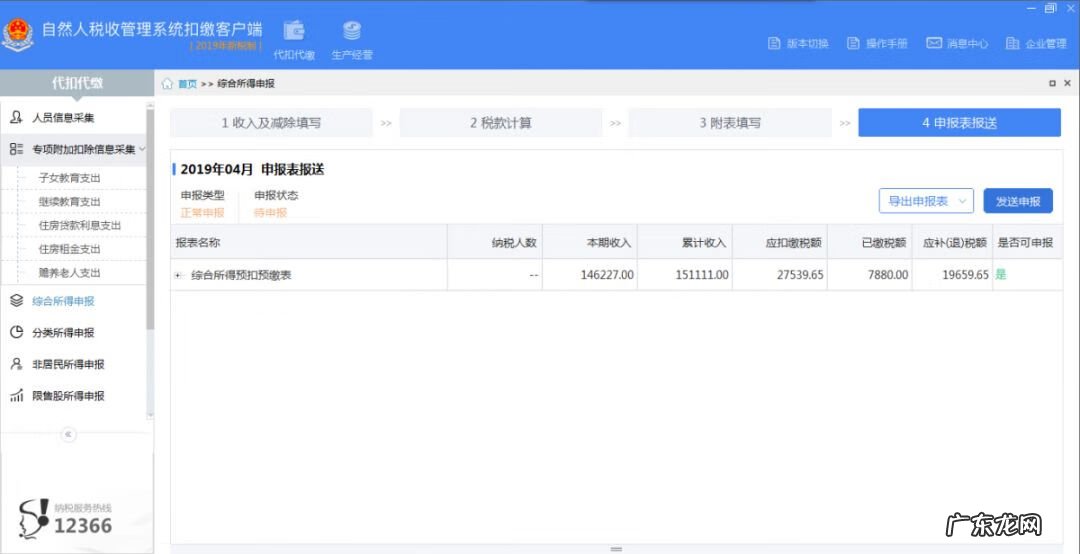Open the 导出申报表 dropdown

tap(926, 201)
